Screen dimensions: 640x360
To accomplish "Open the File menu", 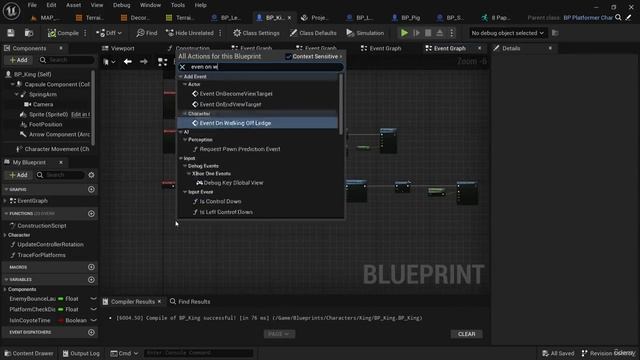I will point(32,5).
